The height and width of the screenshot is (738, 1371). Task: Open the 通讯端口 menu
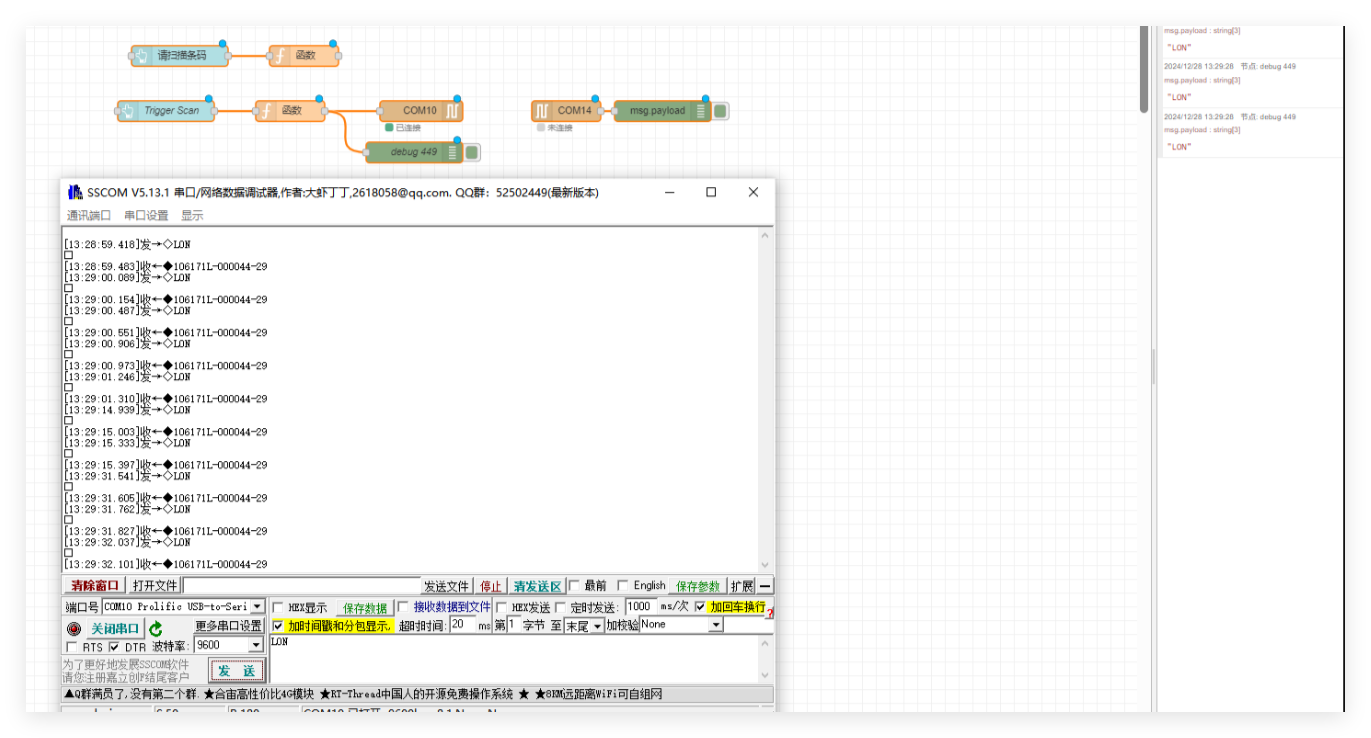tap(89, 215)
